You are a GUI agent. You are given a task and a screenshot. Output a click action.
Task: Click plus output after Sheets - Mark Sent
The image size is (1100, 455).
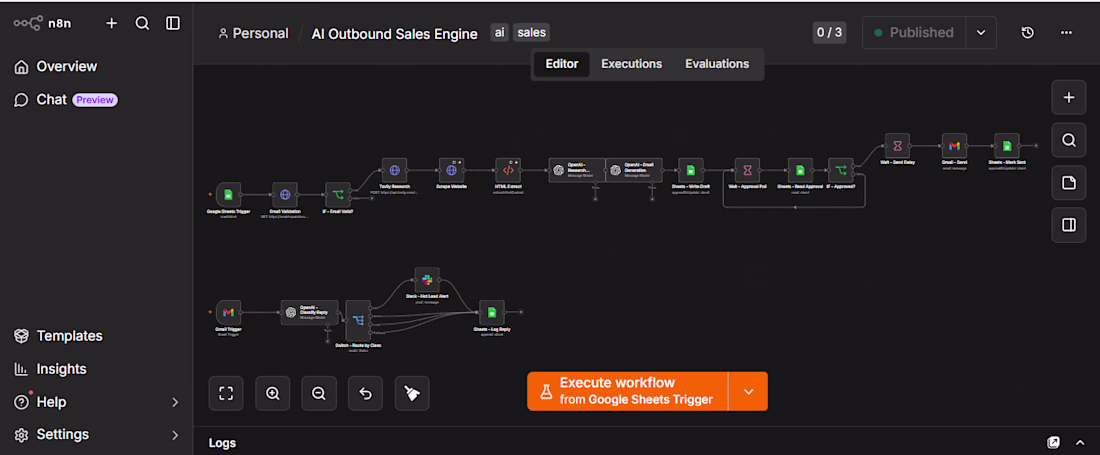(1035, 146)
